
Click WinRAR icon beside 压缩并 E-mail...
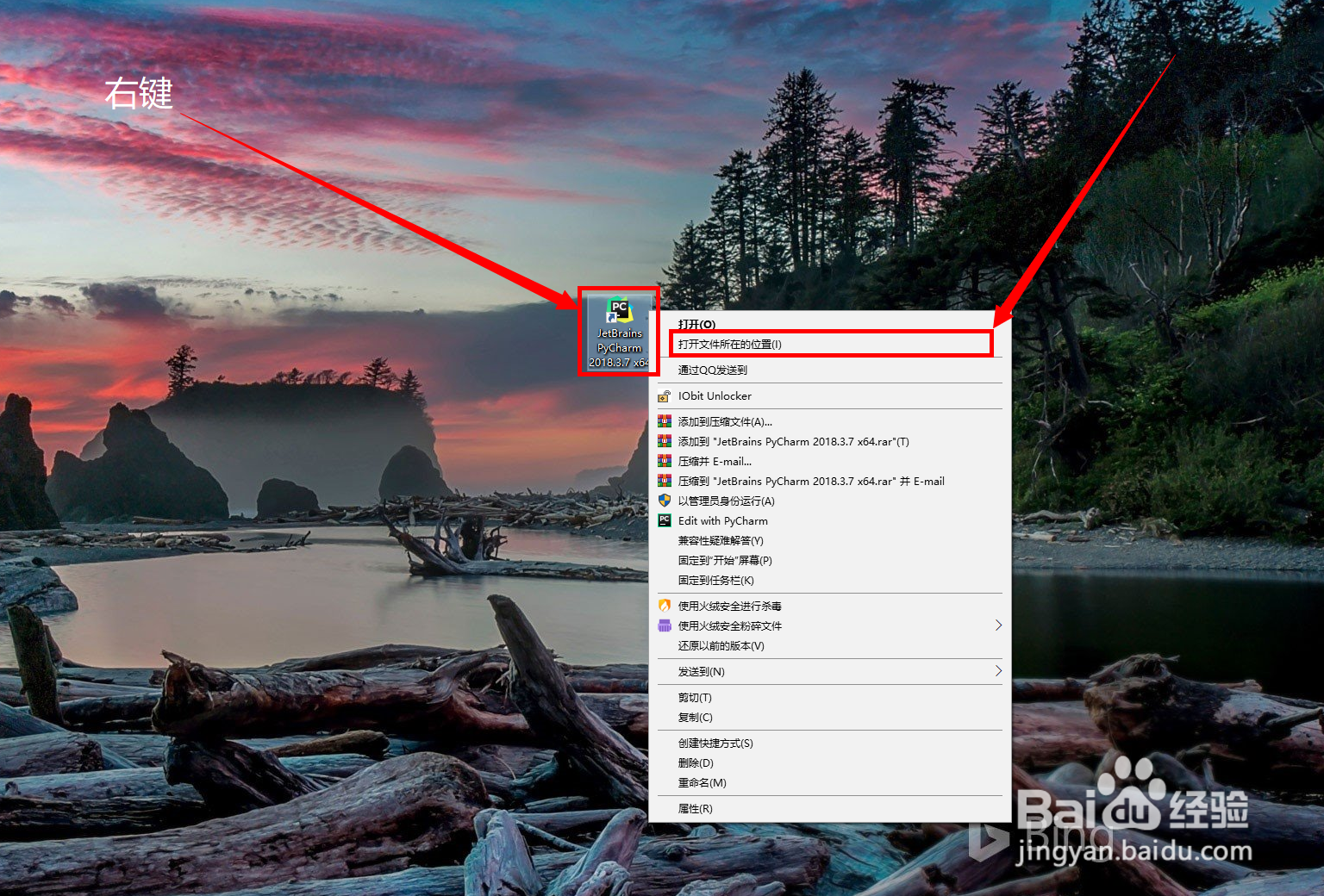[x=664, y=461]
